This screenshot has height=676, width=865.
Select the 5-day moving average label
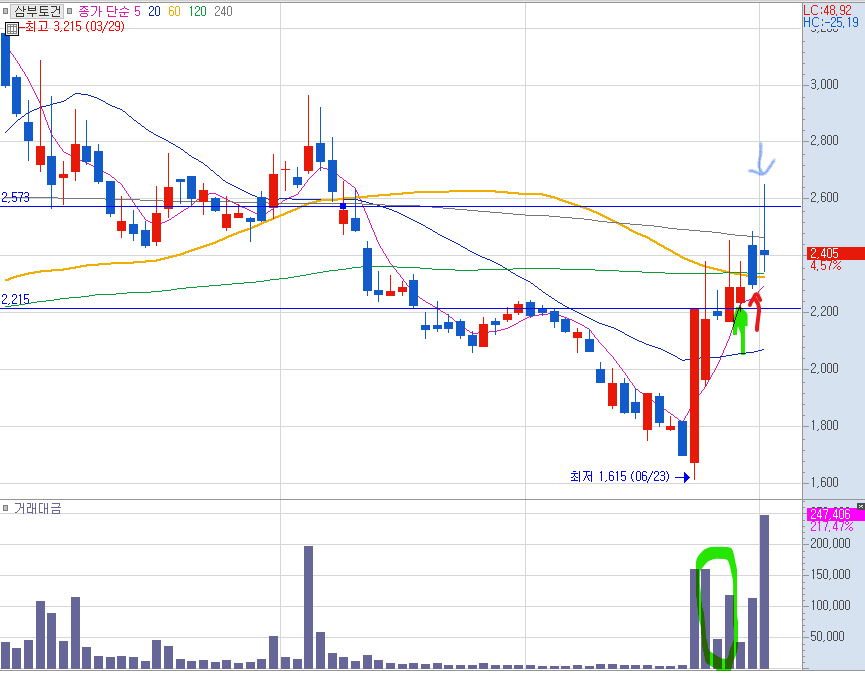pyautogui.click(x=137, y=11)
